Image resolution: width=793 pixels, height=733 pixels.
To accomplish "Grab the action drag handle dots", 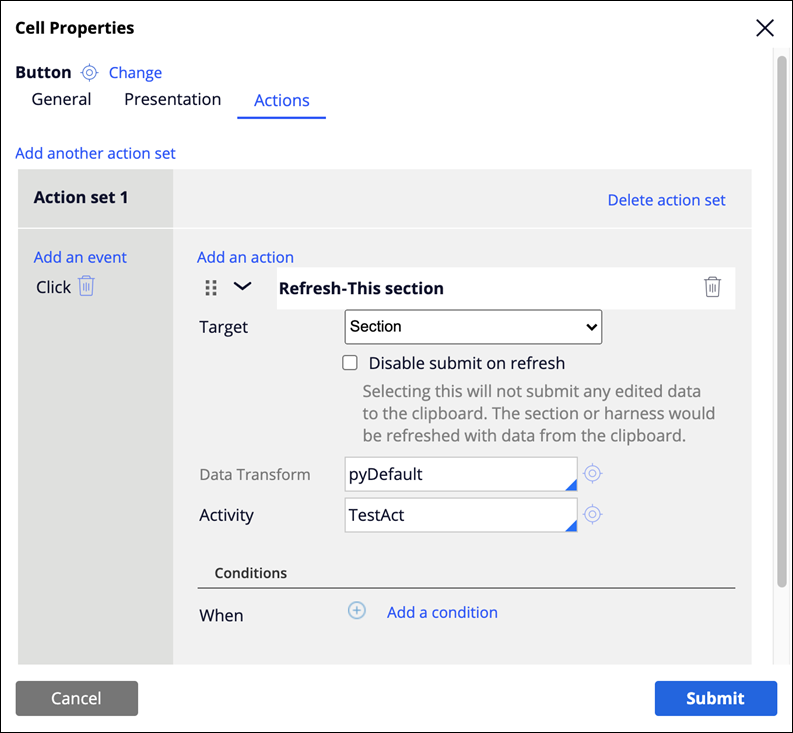I will [x=211, y=288].
